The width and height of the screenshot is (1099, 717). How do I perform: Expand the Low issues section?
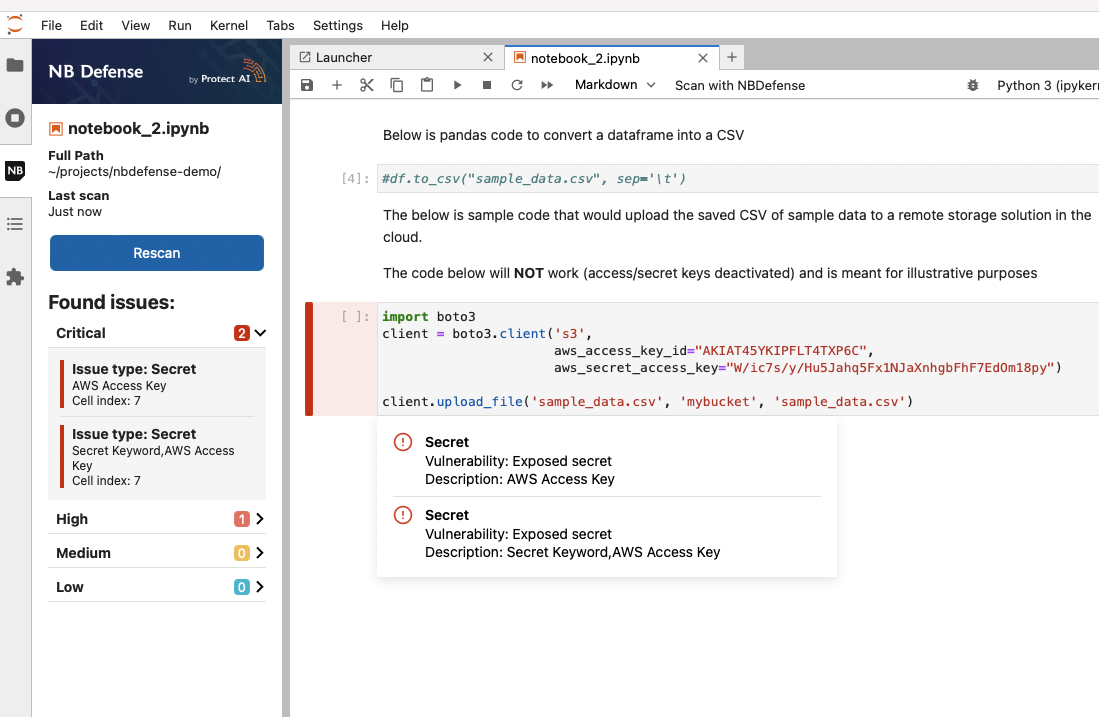(260, 587)
